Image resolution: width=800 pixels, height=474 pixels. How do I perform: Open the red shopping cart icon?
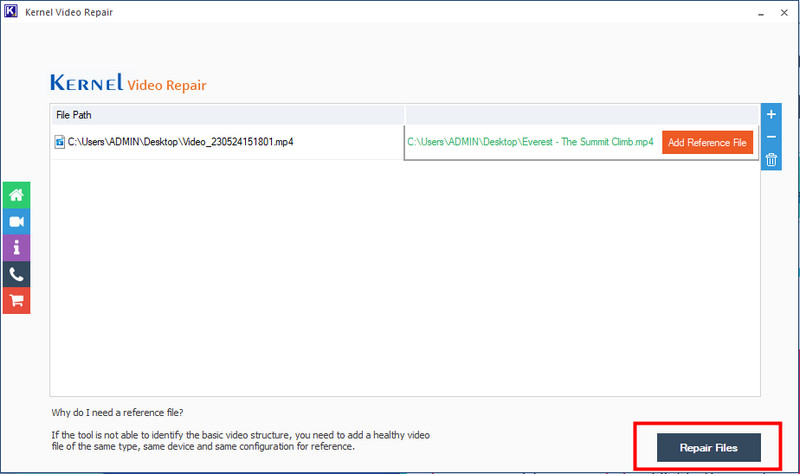(16, 301)
